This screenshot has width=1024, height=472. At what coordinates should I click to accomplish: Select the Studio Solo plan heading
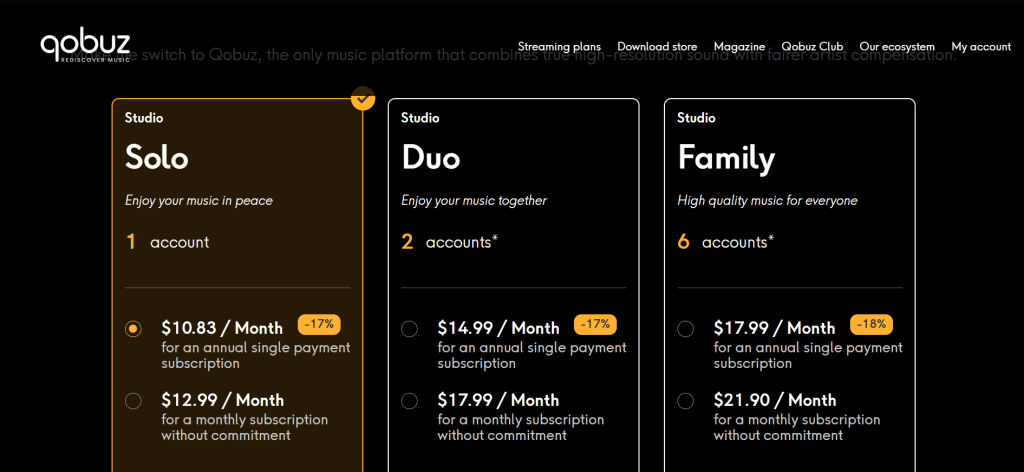pos(157,157)
